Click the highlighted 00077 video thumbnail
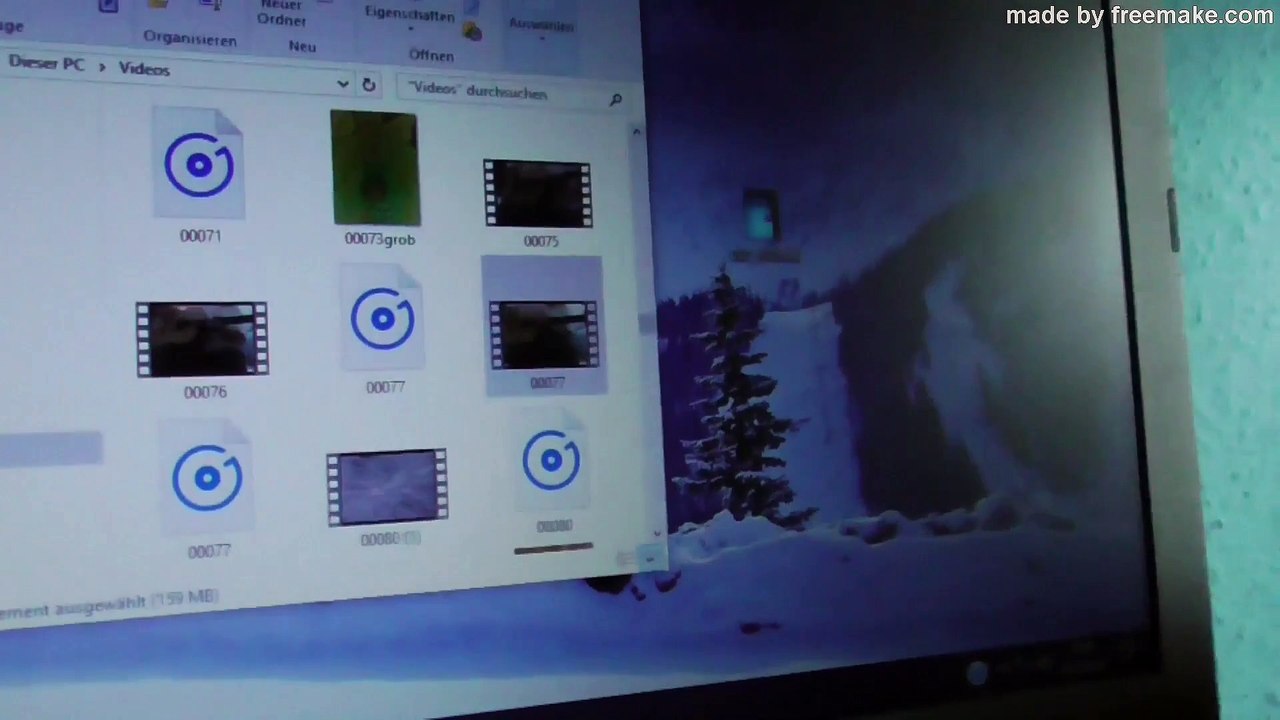This screenshot has width=1280, height=720. [544, 335]
